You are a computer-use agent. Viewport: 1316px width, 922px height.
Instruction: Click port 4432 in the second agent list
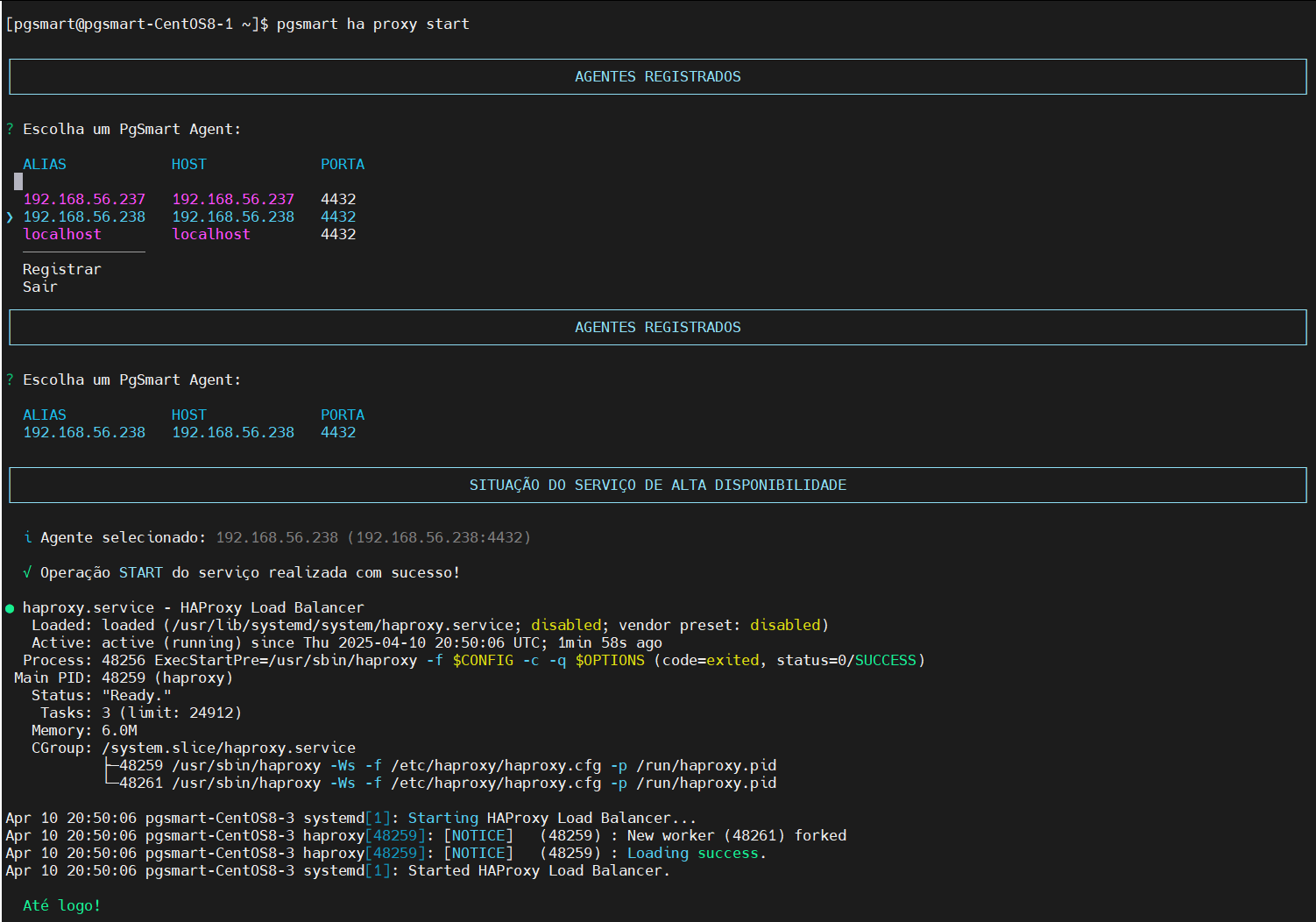click(338, 432)
